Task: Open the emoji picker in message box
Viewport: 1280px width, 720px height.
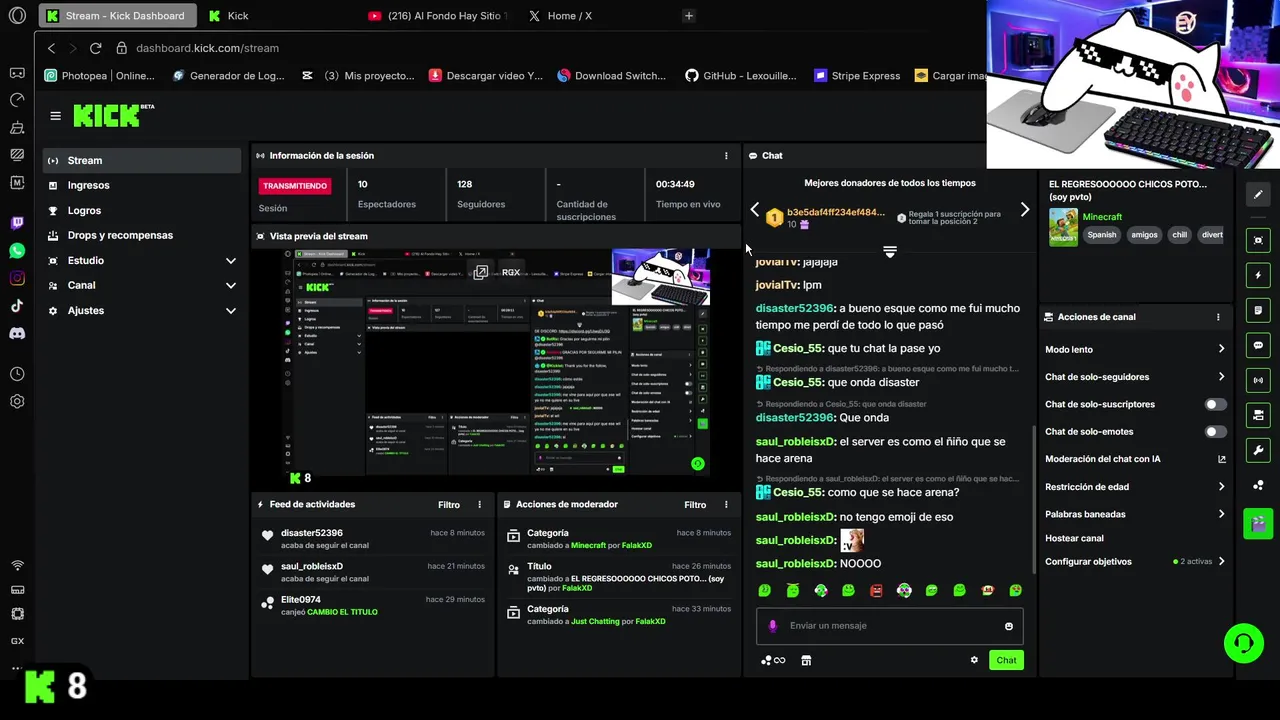Action: coord(1008,626)
